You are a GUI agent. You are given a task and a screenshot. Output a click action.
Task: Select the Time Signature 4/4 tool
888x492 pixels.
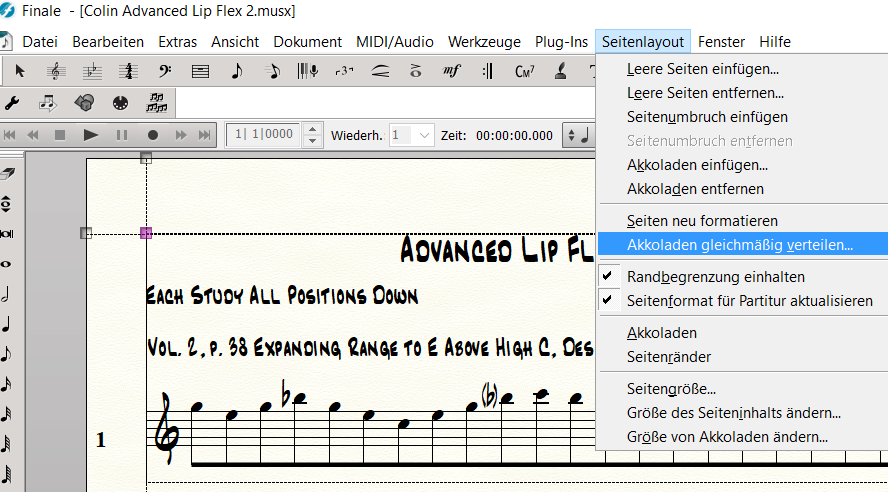tap(129, 71)
